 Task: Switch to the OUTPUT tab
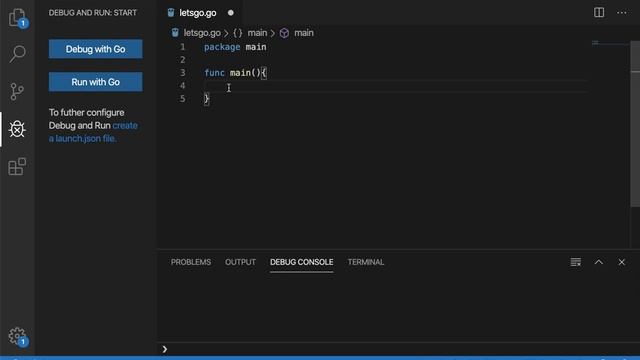click(x=240, y=262)
